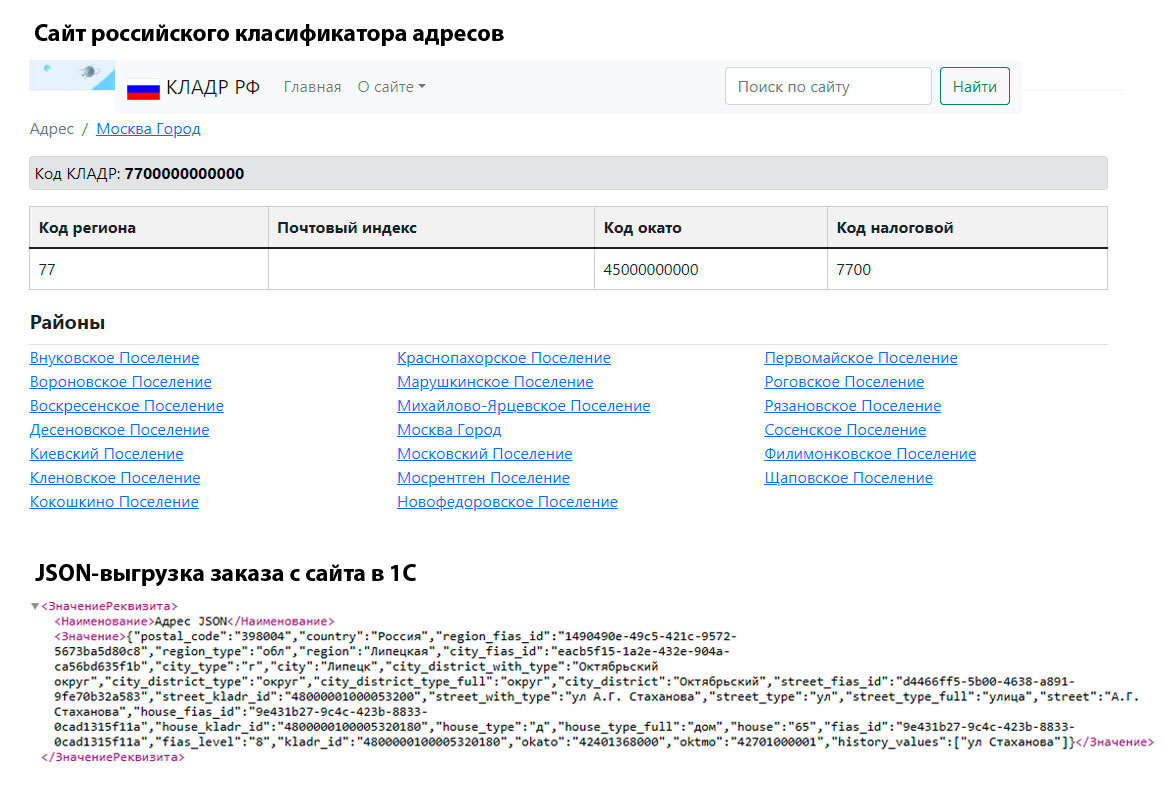
Task: Click the 'КЛАДР РФ' brand title
Action: 213,87
